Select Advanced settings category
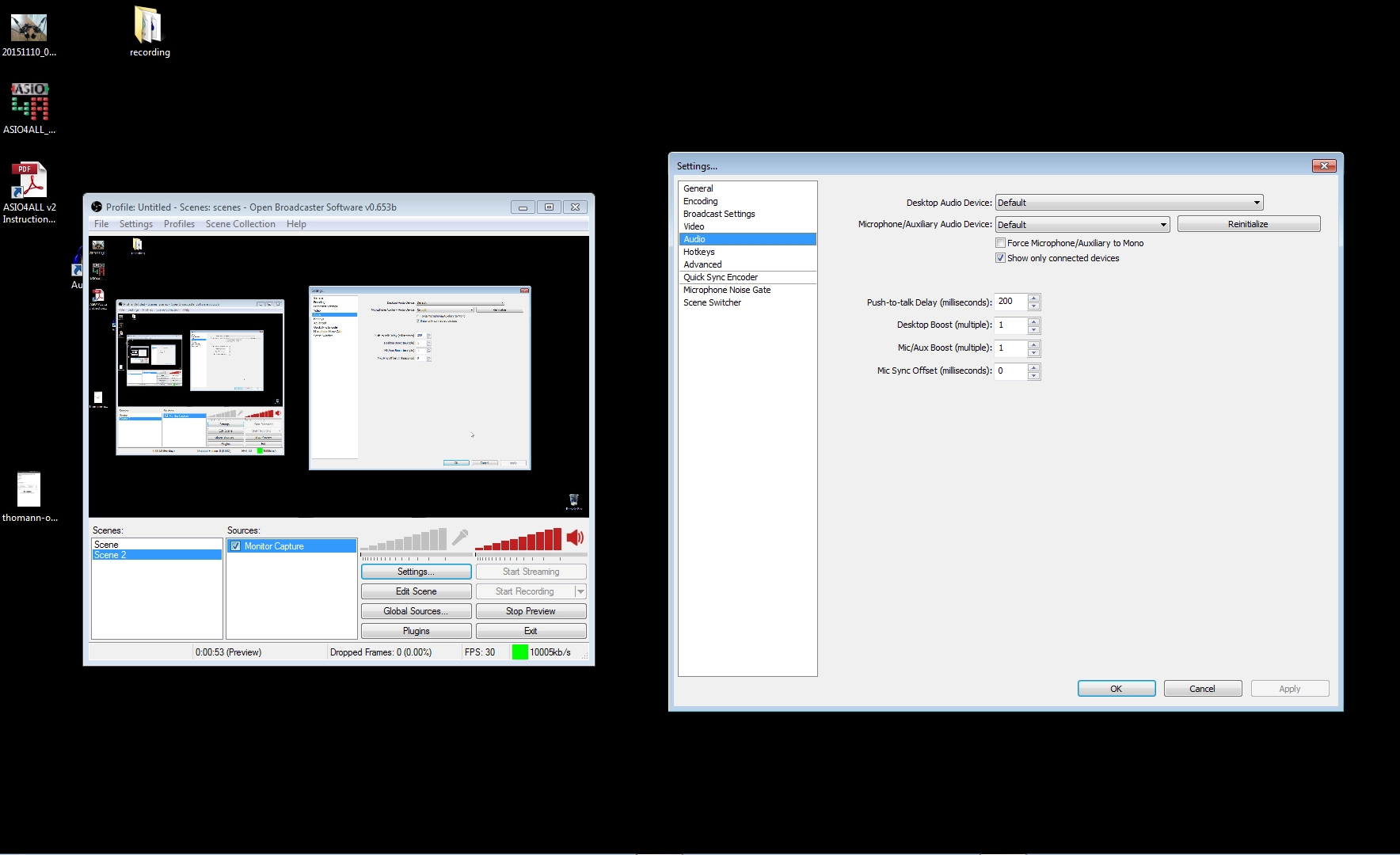Viewport: 1400px width, 855px height. 748,264
